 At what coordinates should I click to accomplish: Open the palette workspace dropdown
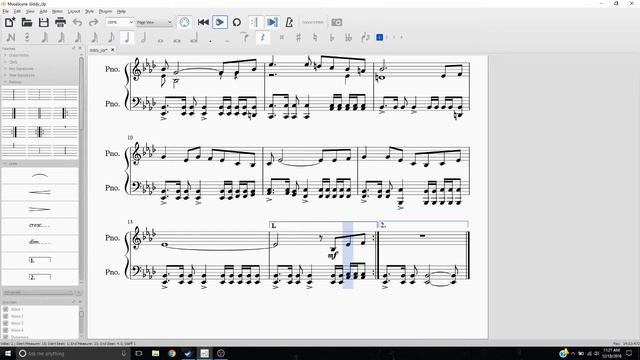[38, 292]
